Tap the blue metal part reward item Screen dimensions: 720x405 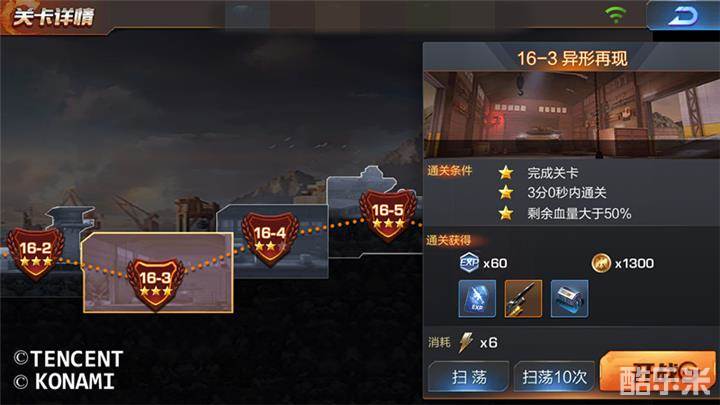coord(569,299)
